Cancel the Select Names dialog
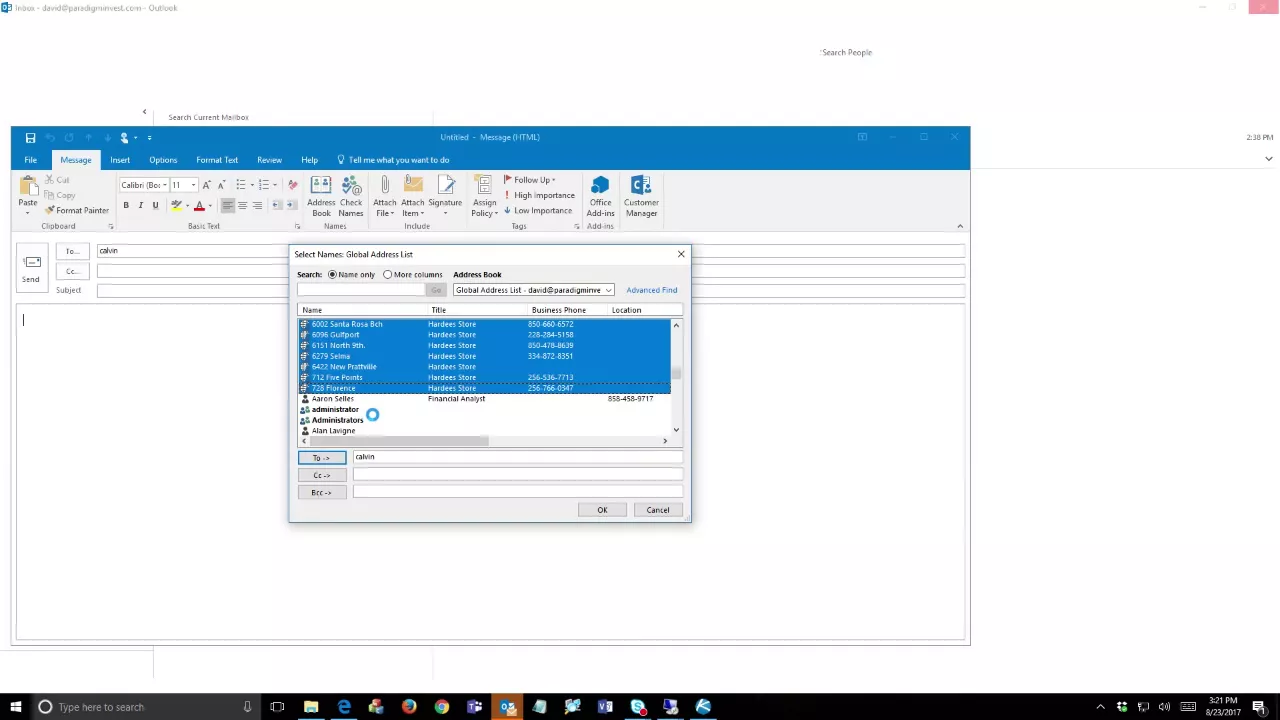Screen dimensions: 1280x720 click(658, 510)
